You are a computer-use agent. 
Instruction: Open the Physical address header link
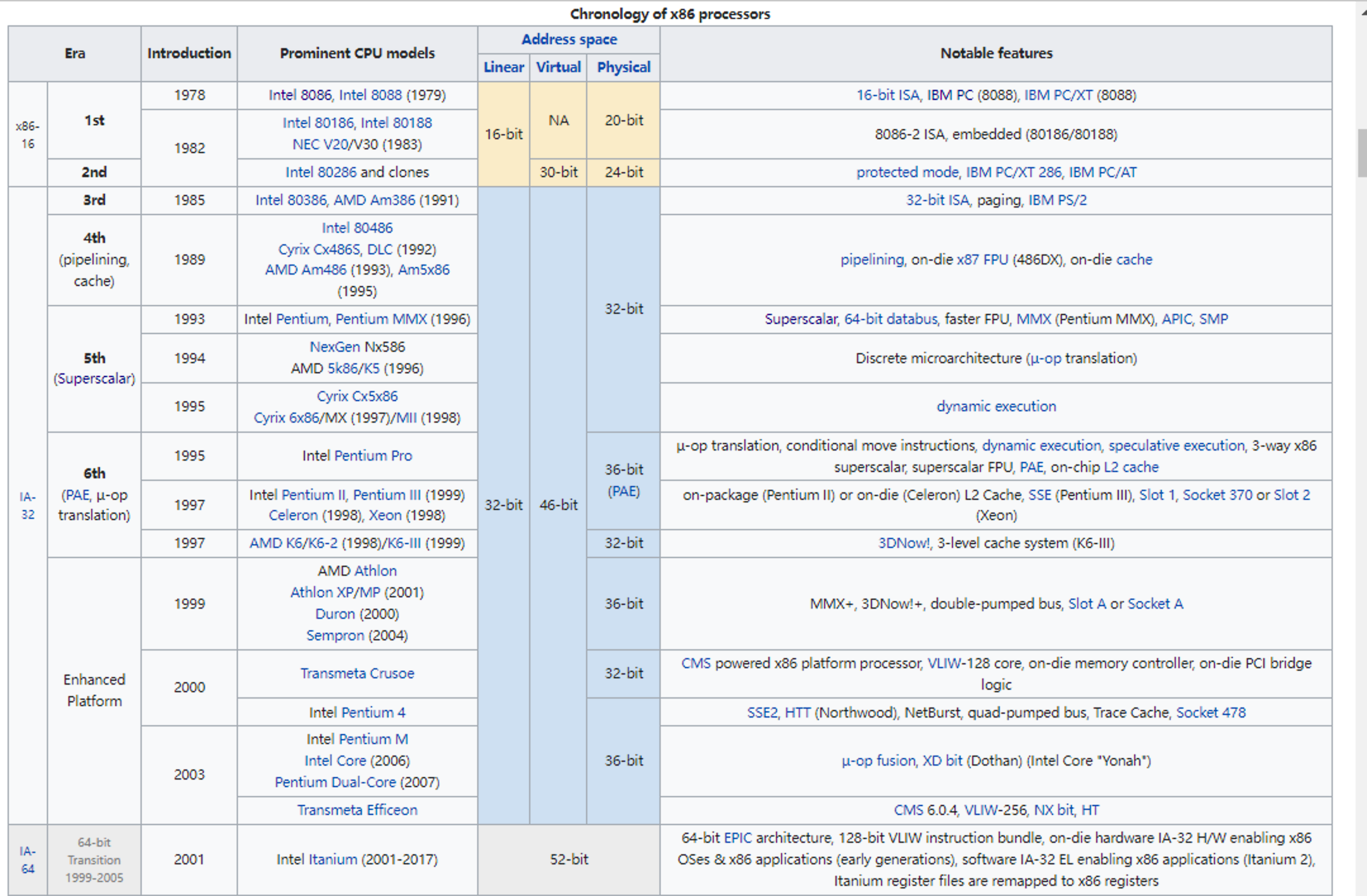point(623,67)
